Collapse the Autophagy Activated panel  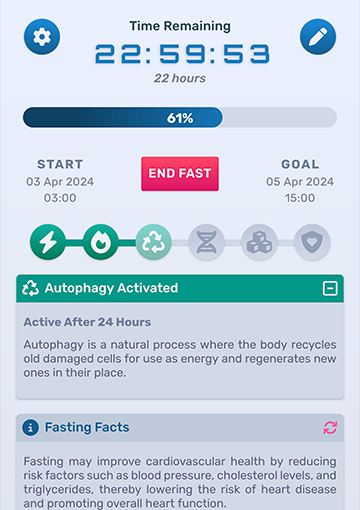point(330,288)
